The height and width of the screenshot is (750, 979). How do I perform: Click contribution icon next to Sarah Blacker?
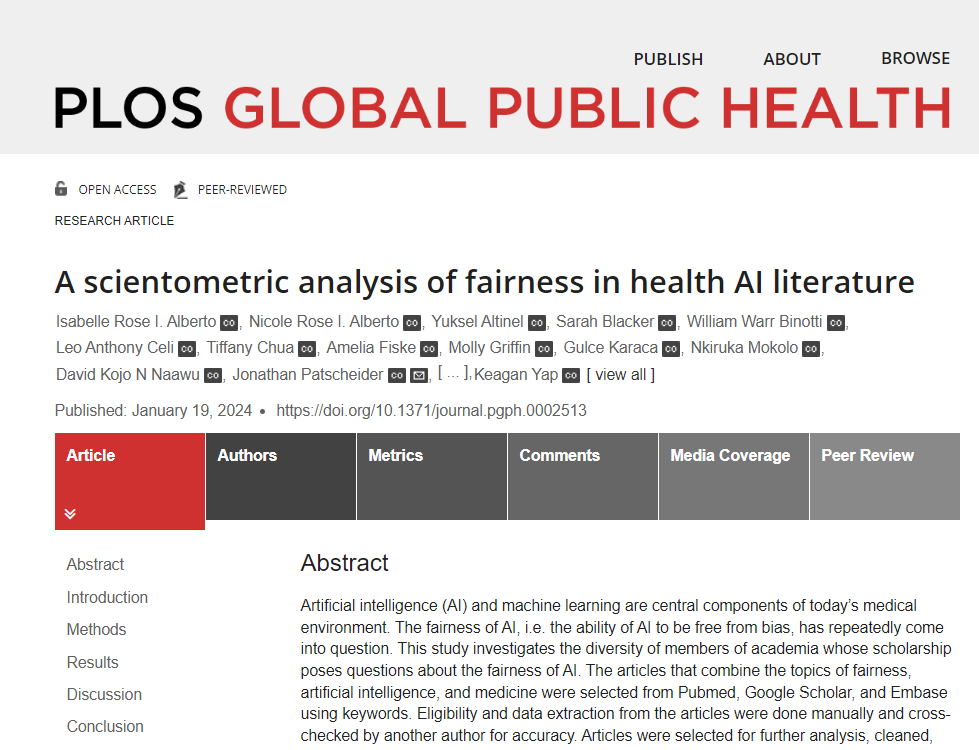(x=667, y=323)
